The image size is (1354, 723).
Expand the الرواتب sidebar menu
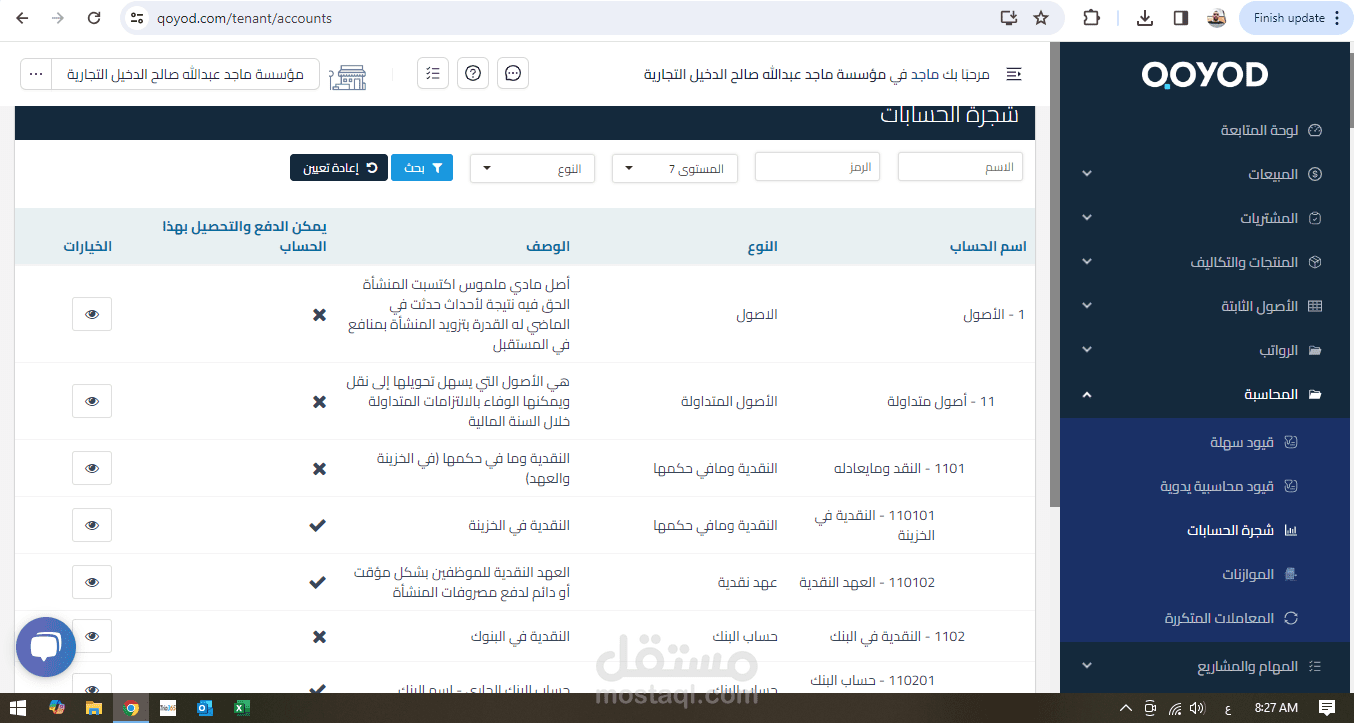point(1205,350)
